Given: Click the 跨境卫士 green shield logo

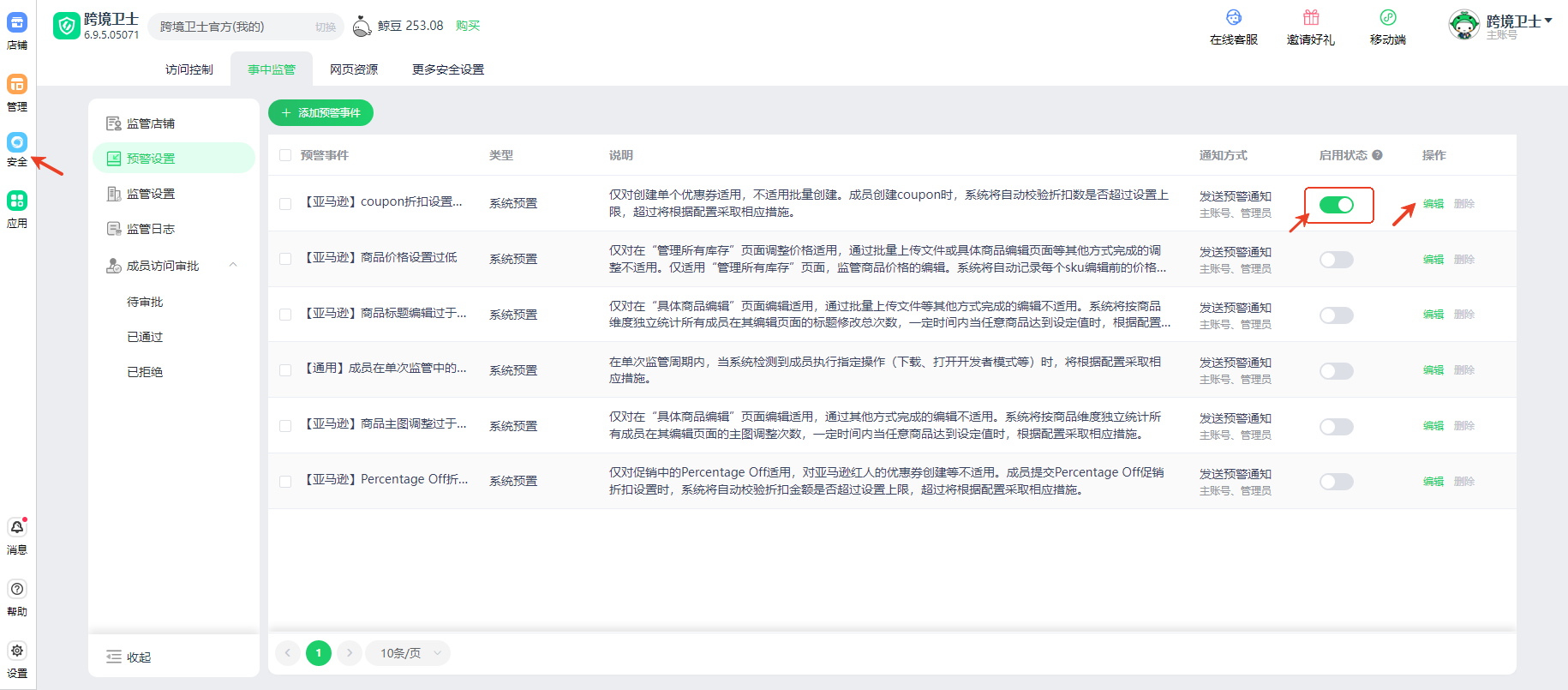Looking at the screenshot, I should coord(66,26).
